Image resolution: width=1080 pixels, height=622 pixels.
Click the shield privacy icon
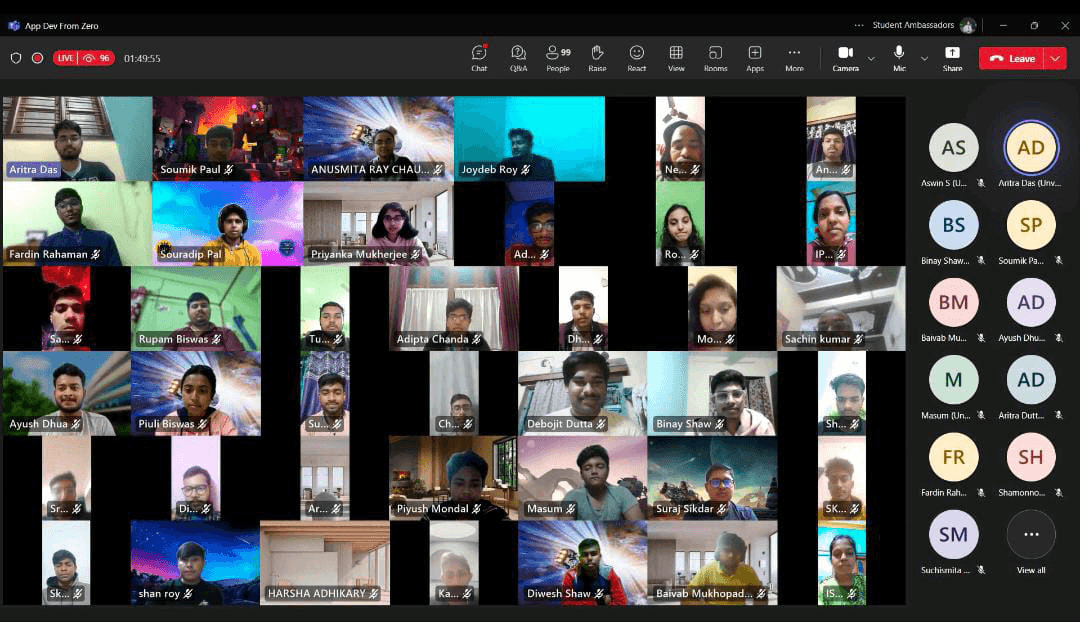(x=16, y=58)
